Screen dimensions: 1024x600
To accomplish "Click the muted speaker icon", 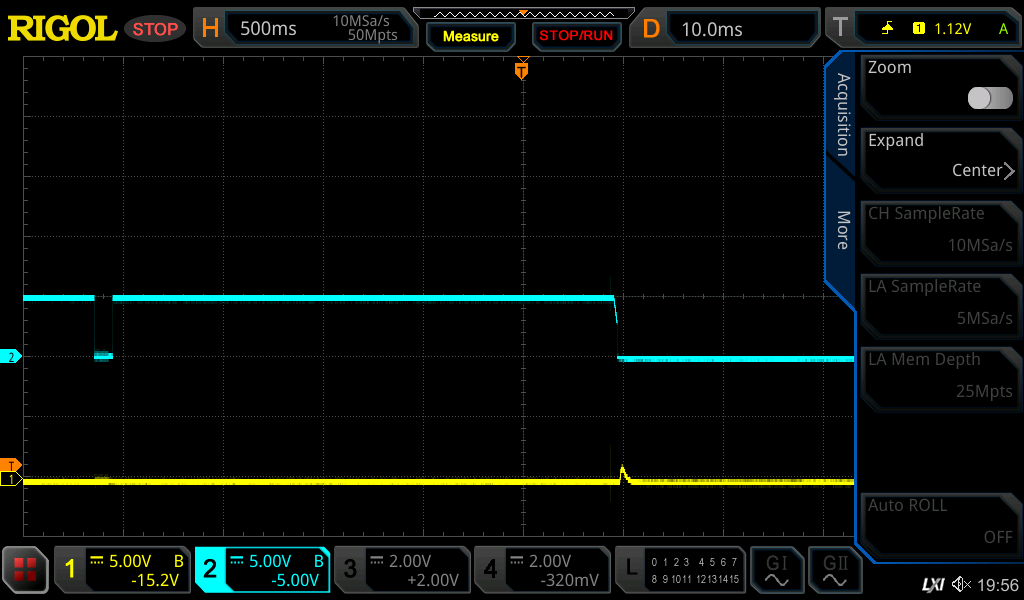I will tap(961, 584).
